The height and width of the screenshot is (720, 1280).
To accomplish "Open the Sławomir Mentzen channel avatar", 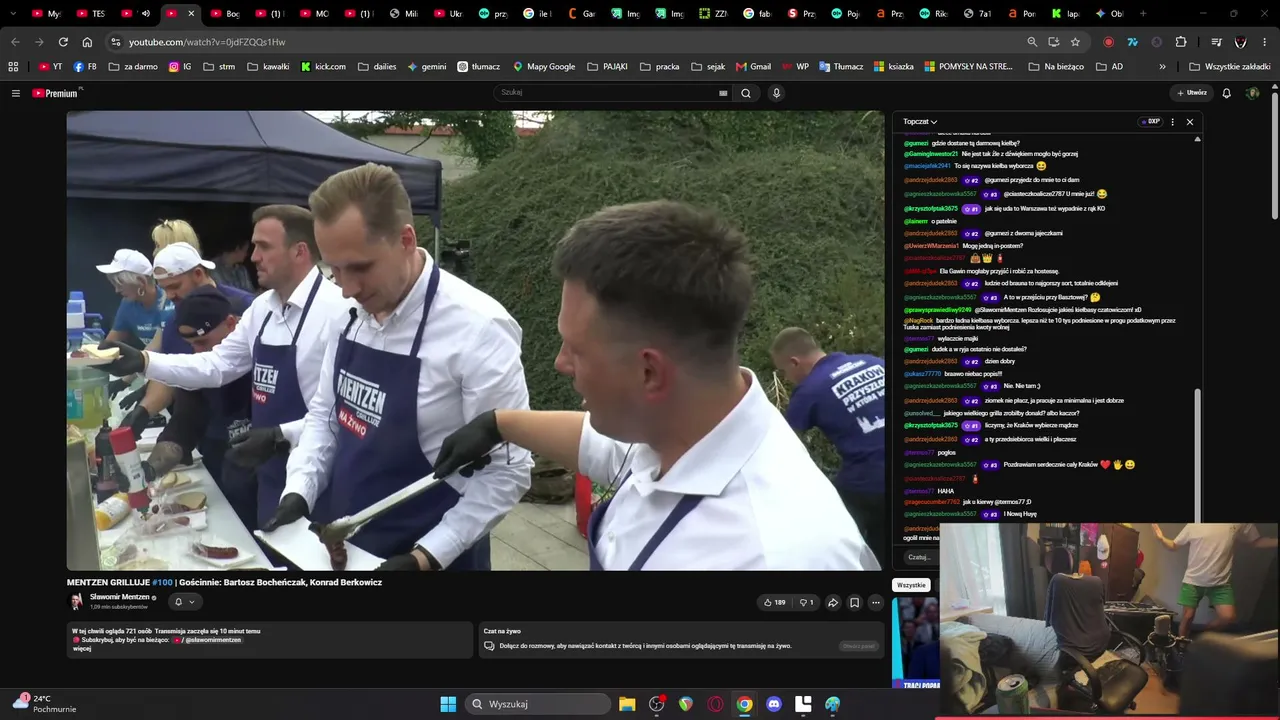I will tap(76, 601).
